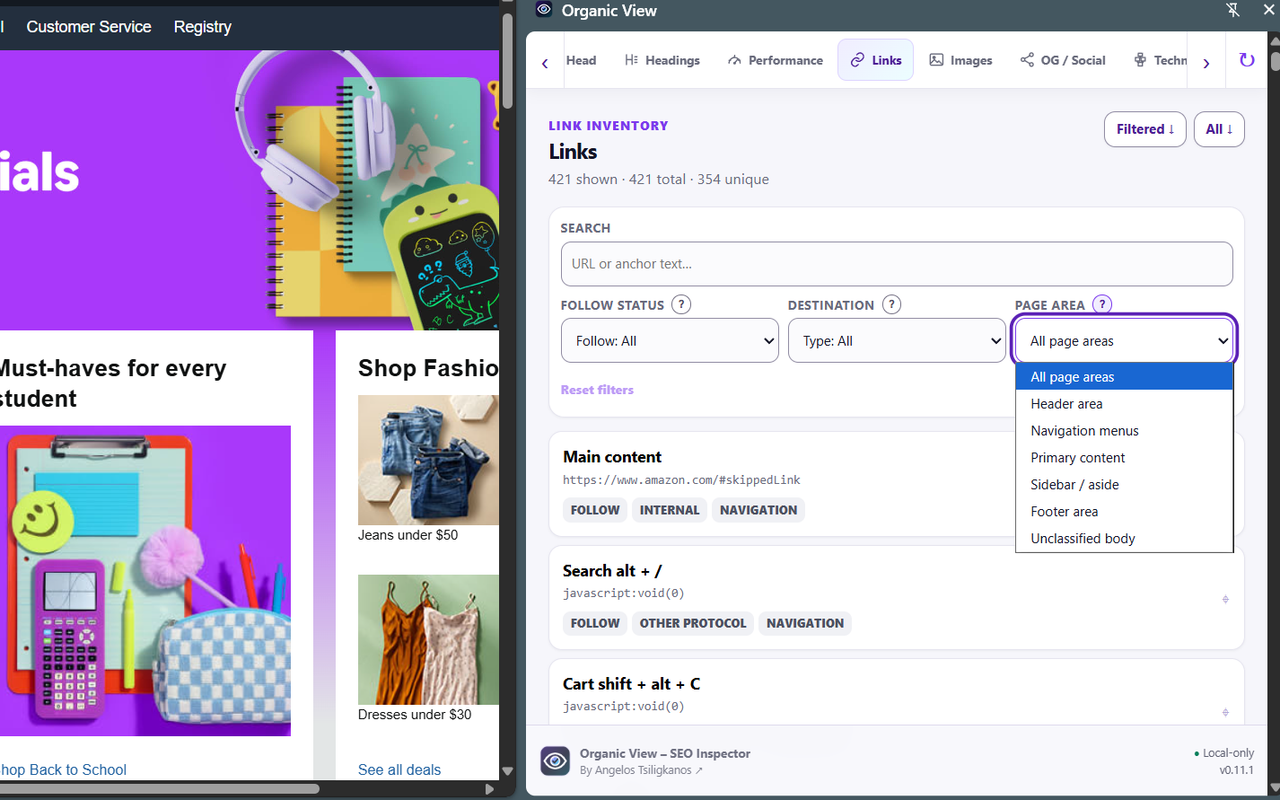The image size is (1280, 800).
Task: Click the left tab-scroll arrow
Action: pos(545,63)
